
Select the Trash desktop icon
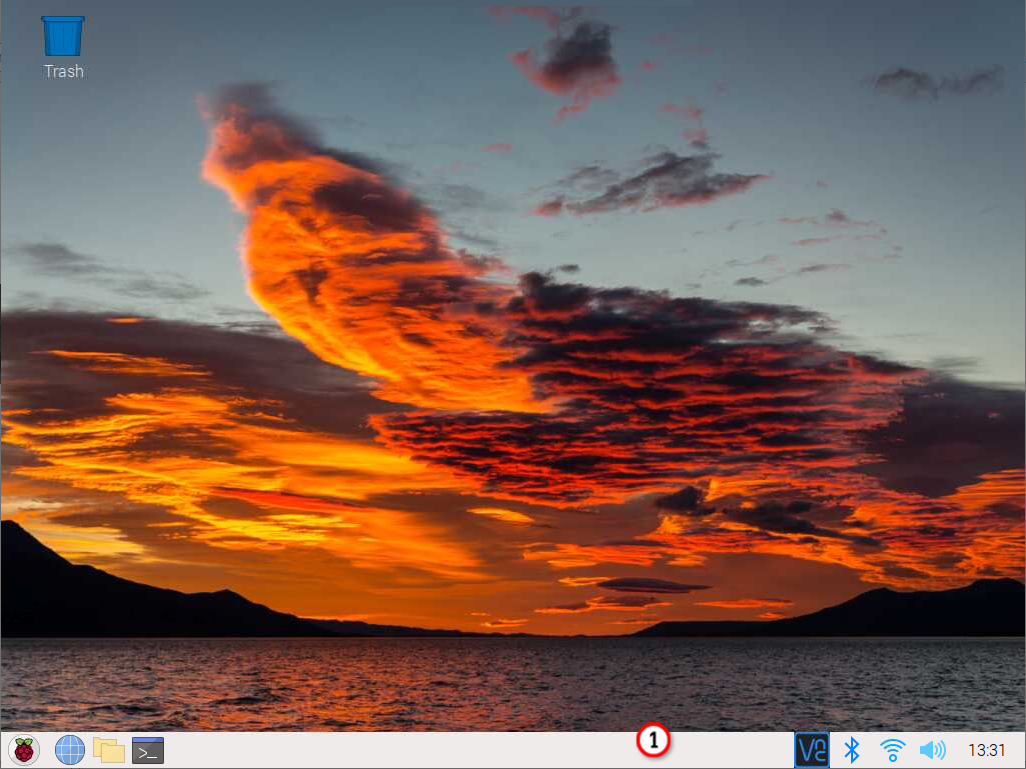click(x=63, y=36)
